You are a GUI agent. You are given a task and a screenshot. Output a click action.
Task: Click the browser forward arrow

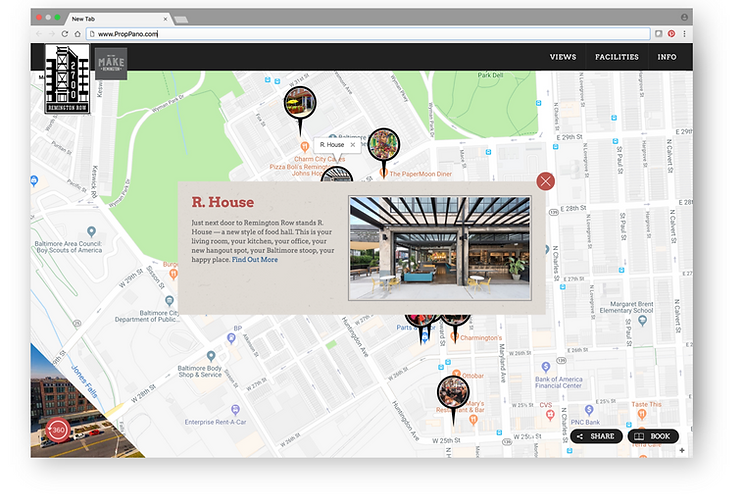[52, 34]
